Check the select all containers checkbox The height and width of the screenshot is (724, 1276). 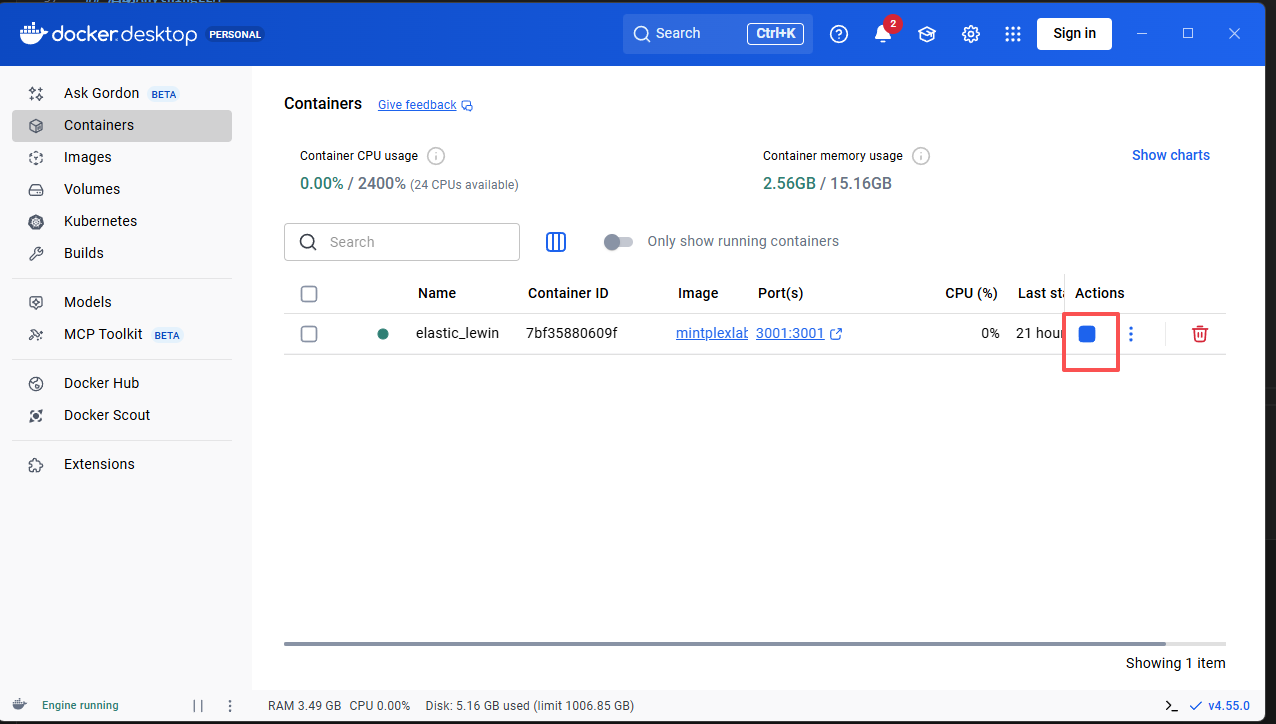[309, 293]
